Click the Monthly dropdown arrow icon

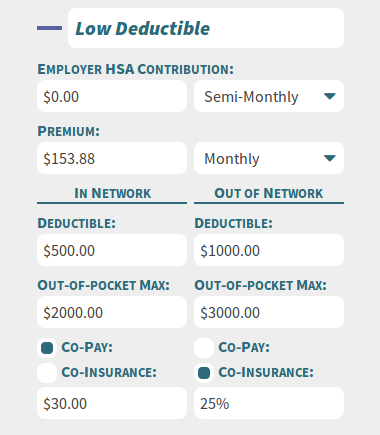pos(329,158)
